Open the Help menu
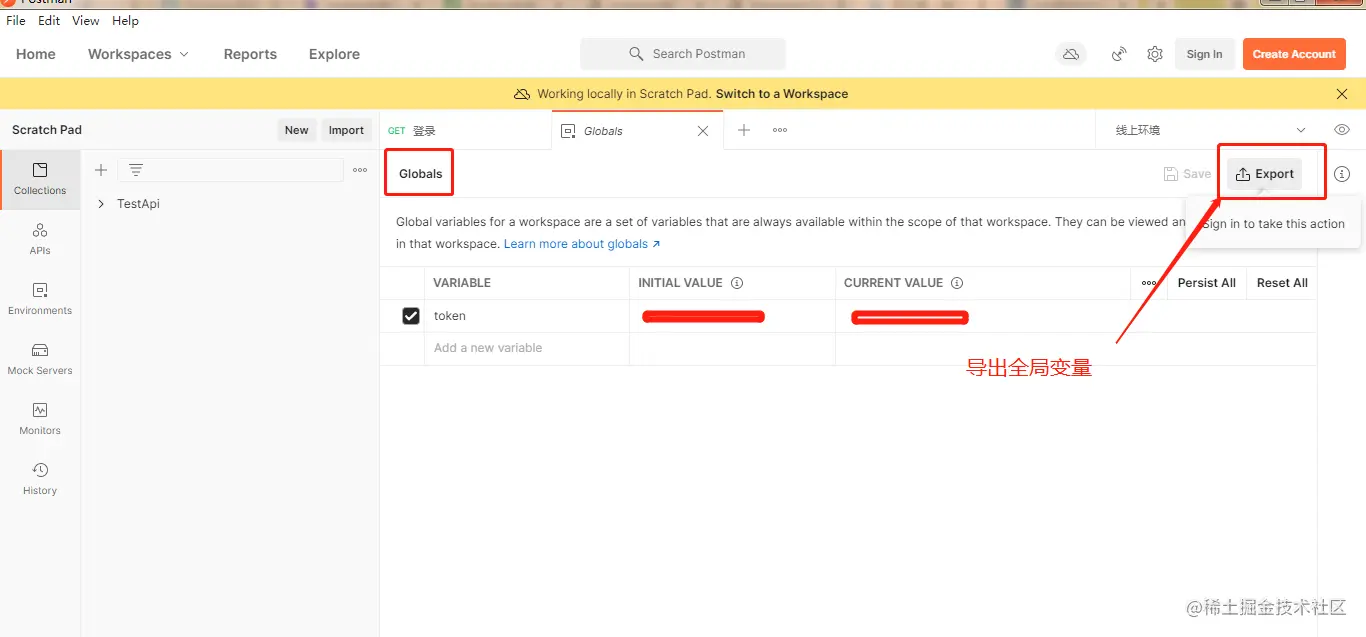This screenshot has width=1366, height=637. 125,20
